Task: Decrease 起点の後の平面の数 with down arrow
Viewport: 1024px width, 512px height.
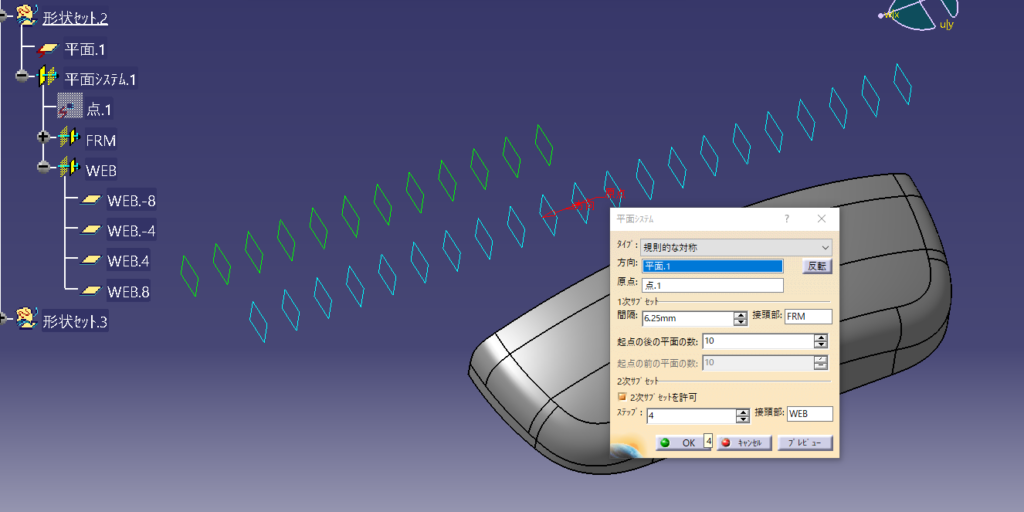Action: click(x=821, y=345)
